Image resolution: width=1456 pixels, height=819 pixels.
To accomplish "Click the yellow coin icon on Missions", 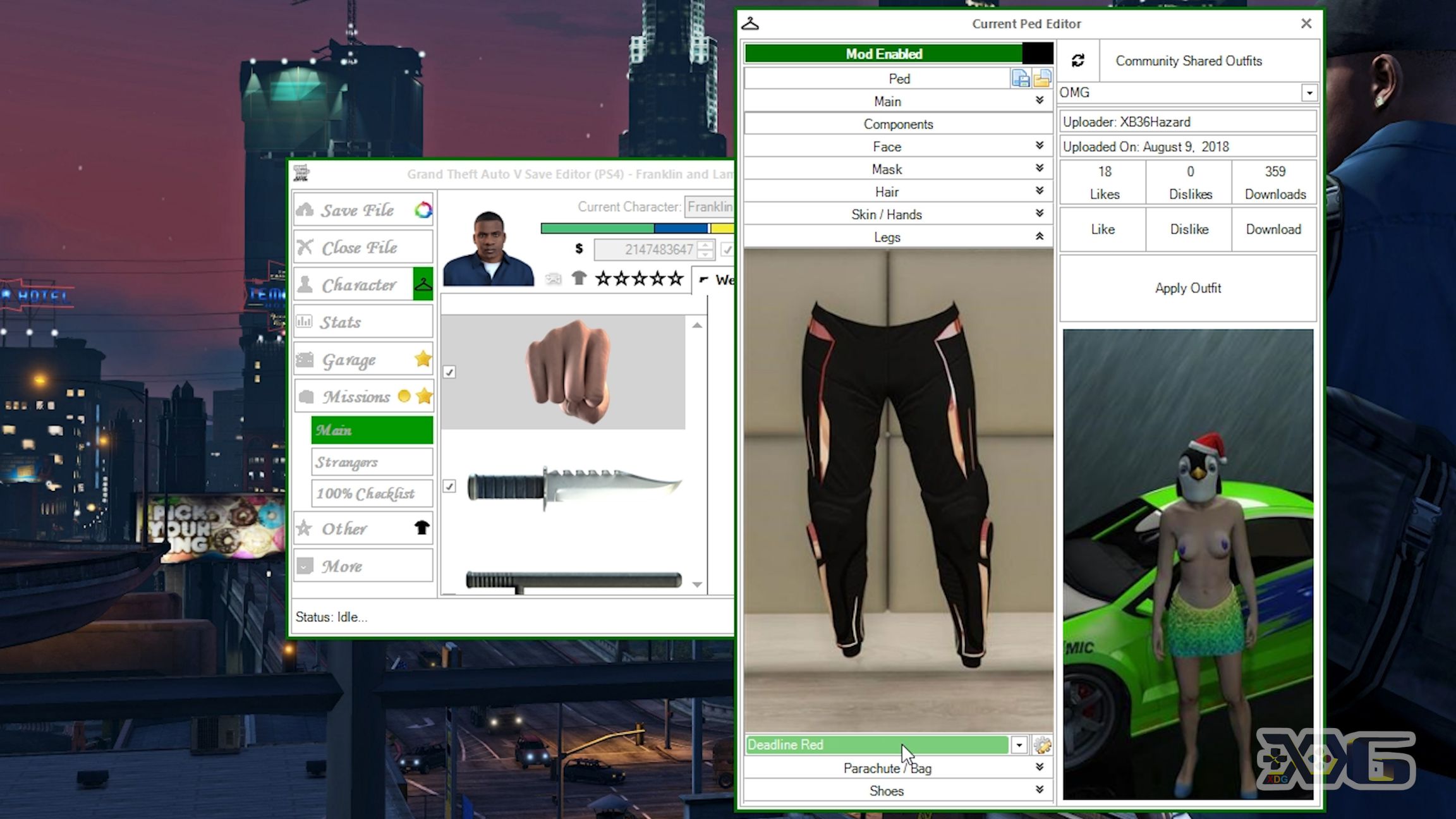I will pyautogui.click(x=404, y=396).
